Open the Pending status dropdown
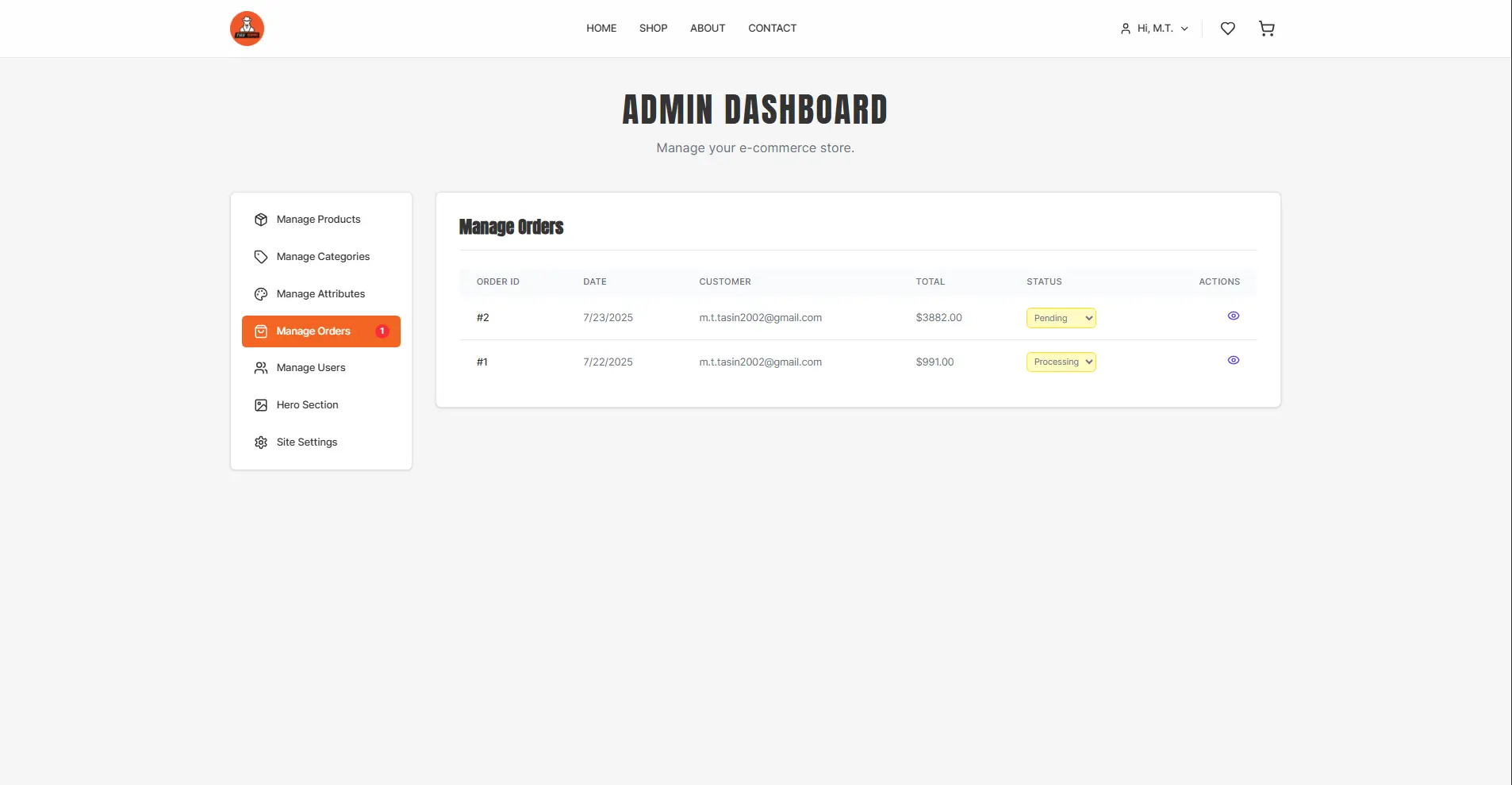The width and height of the screenshot is (1512, 785). coord(1061,318)
